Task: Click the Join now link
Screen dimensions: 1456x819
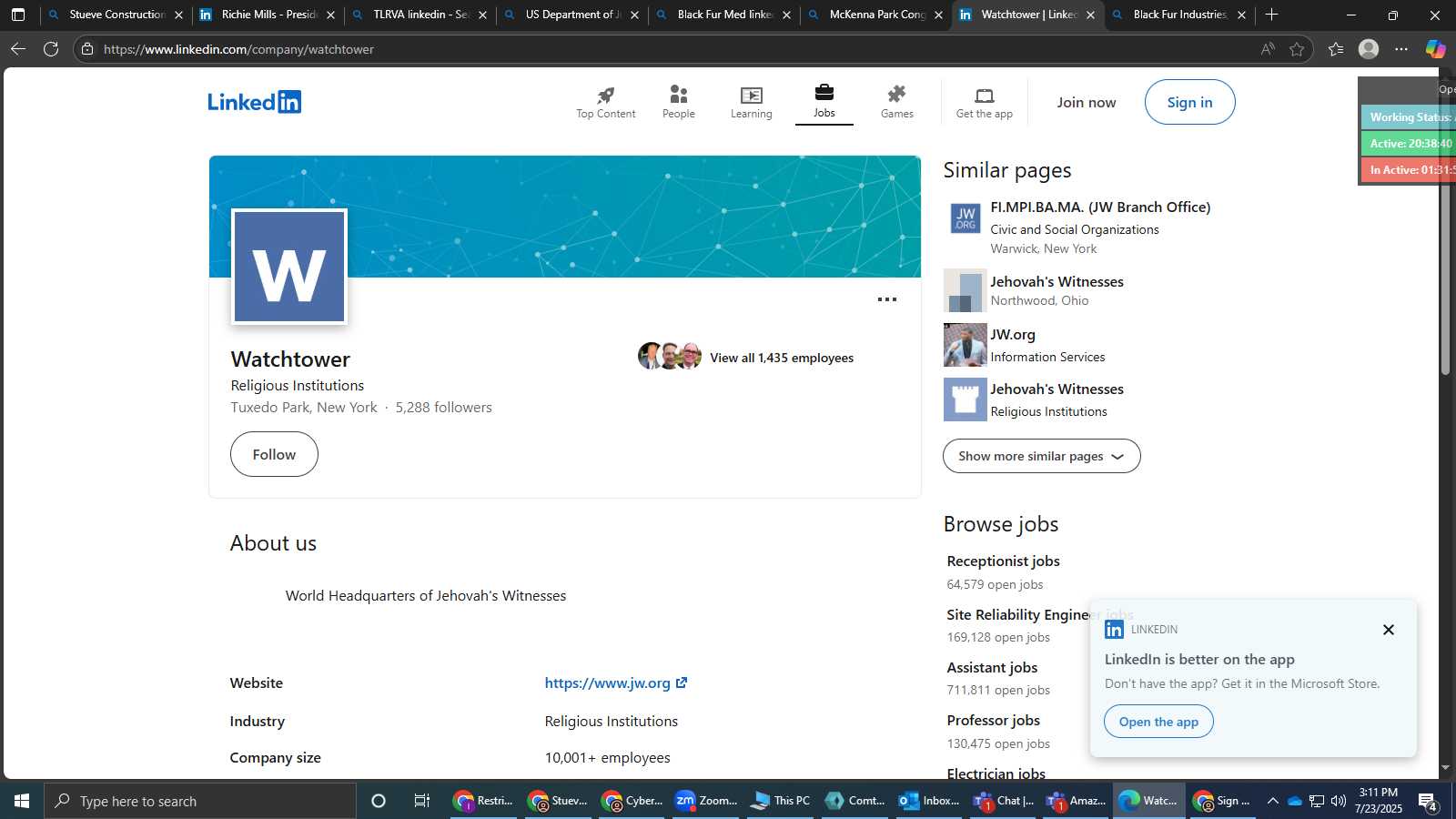Action: (x=1086, y=102)
